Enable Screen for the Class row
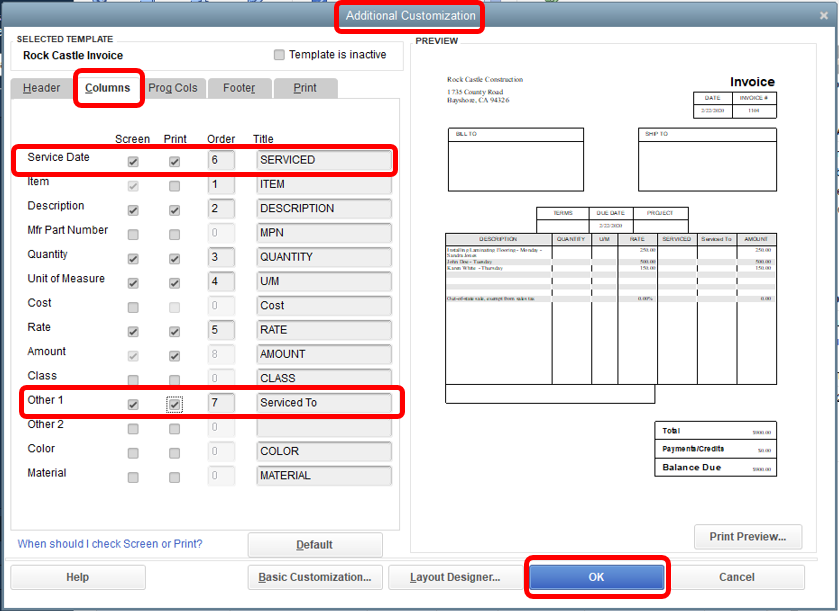 click(133, 379)
